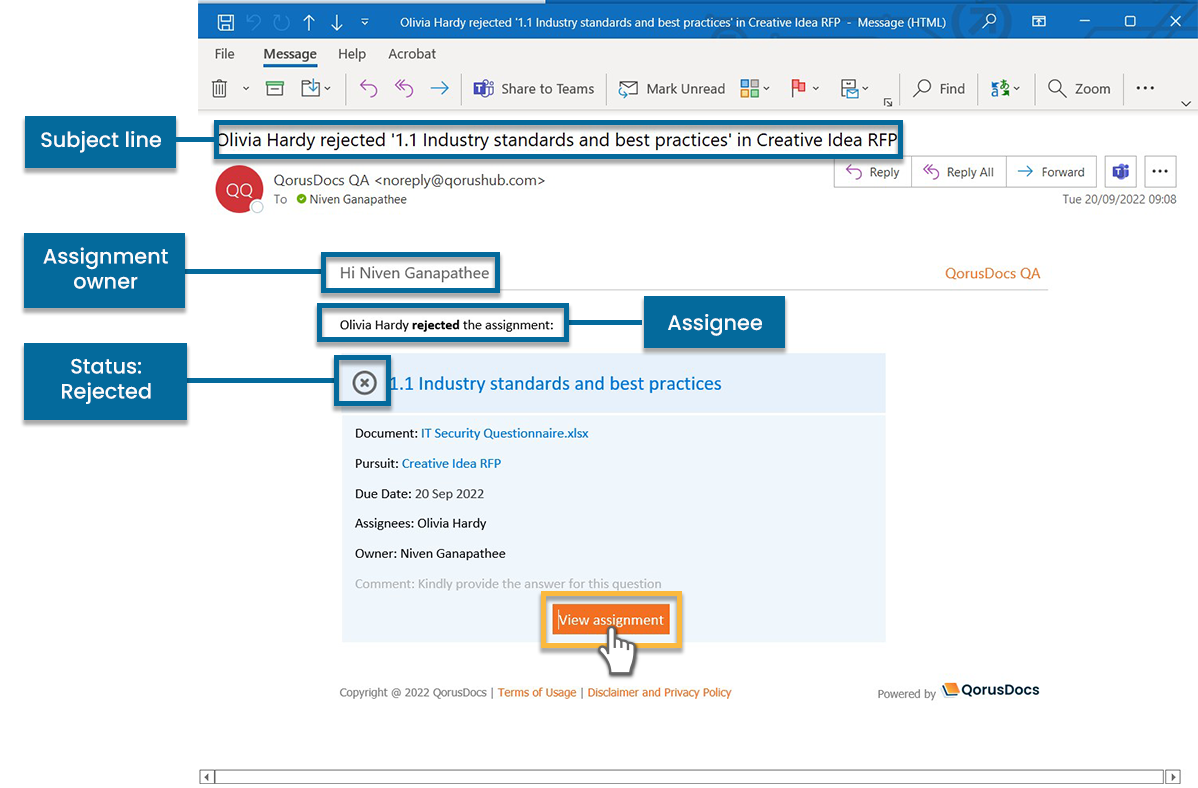Open the '1.1 Industry standards and best practices' link
The height and width of the screenshot is (788, 1198).
[555, 384]
